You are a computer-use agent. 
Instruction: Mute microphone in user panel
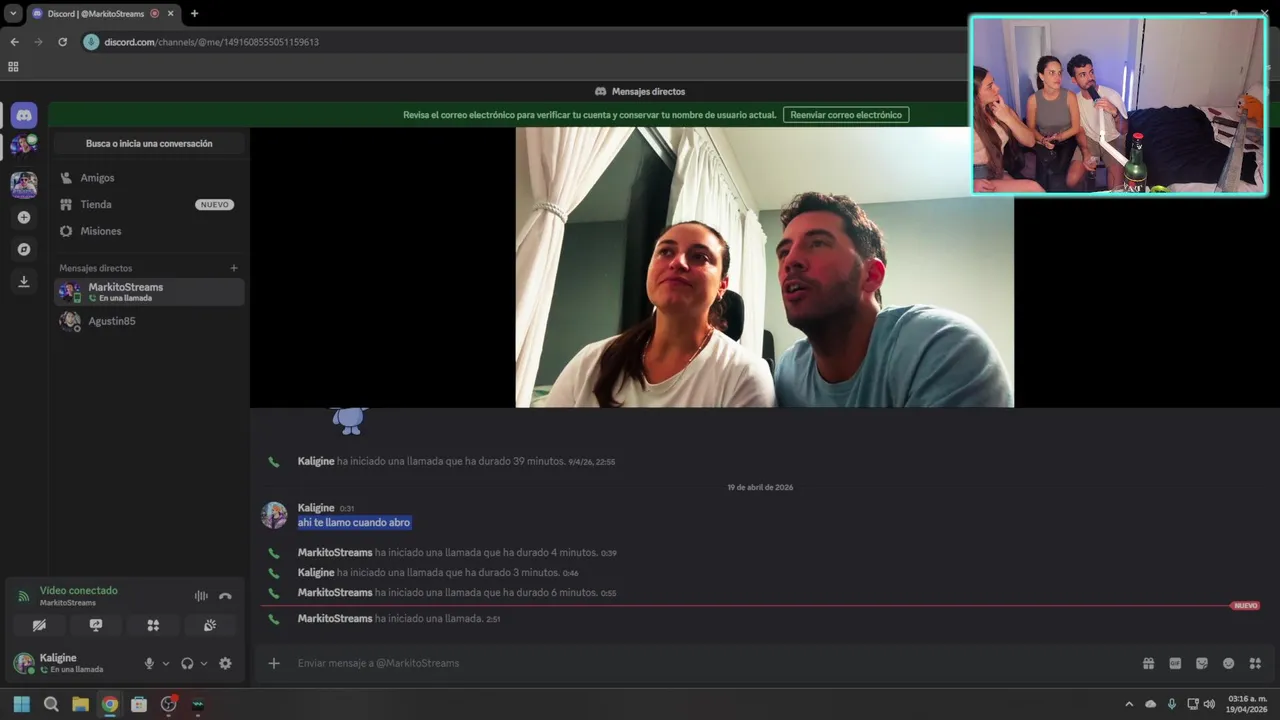coord(149,663)
